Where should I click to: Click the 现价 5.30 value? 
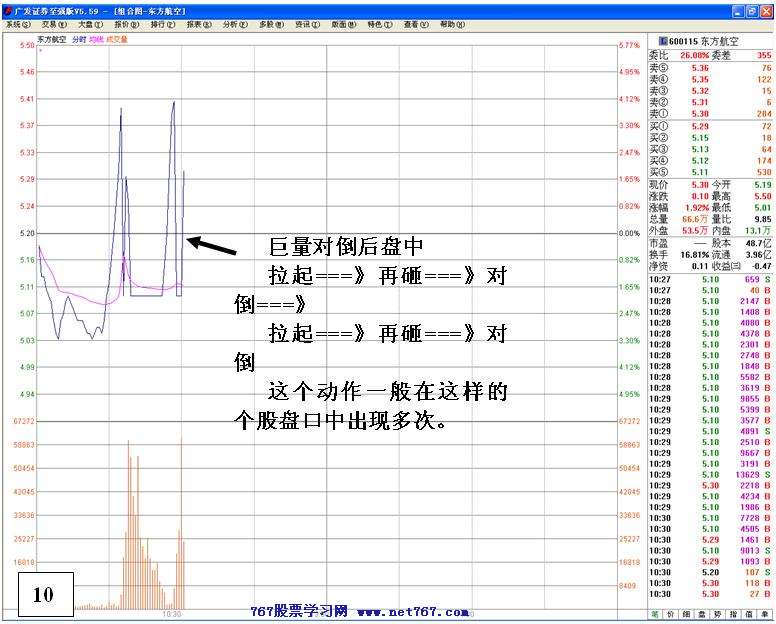pyautogui.click(x=700, y=185)
